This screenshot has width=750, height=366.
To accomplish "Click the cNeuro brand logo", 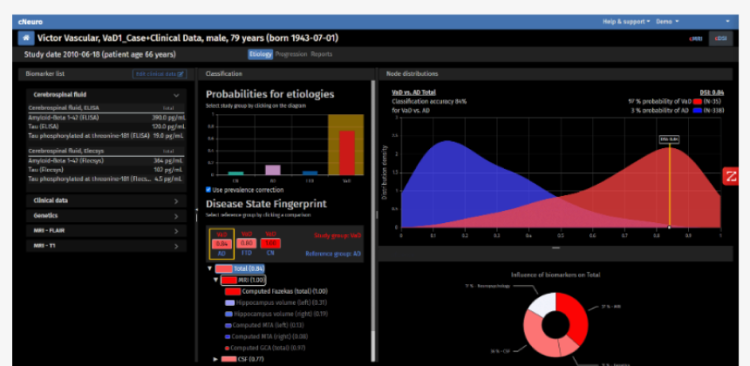I will [x=31, y=22].
